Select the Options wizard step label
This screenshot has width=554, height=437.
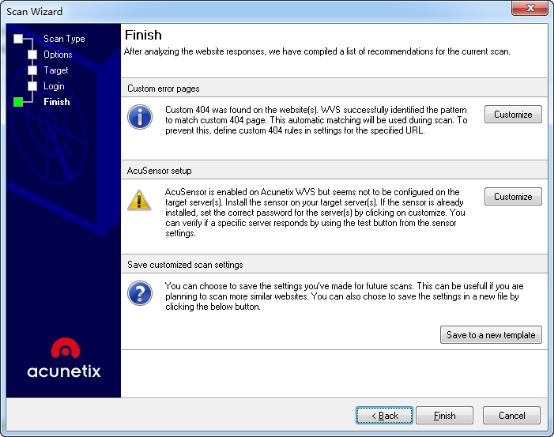(x=58, y=54)
